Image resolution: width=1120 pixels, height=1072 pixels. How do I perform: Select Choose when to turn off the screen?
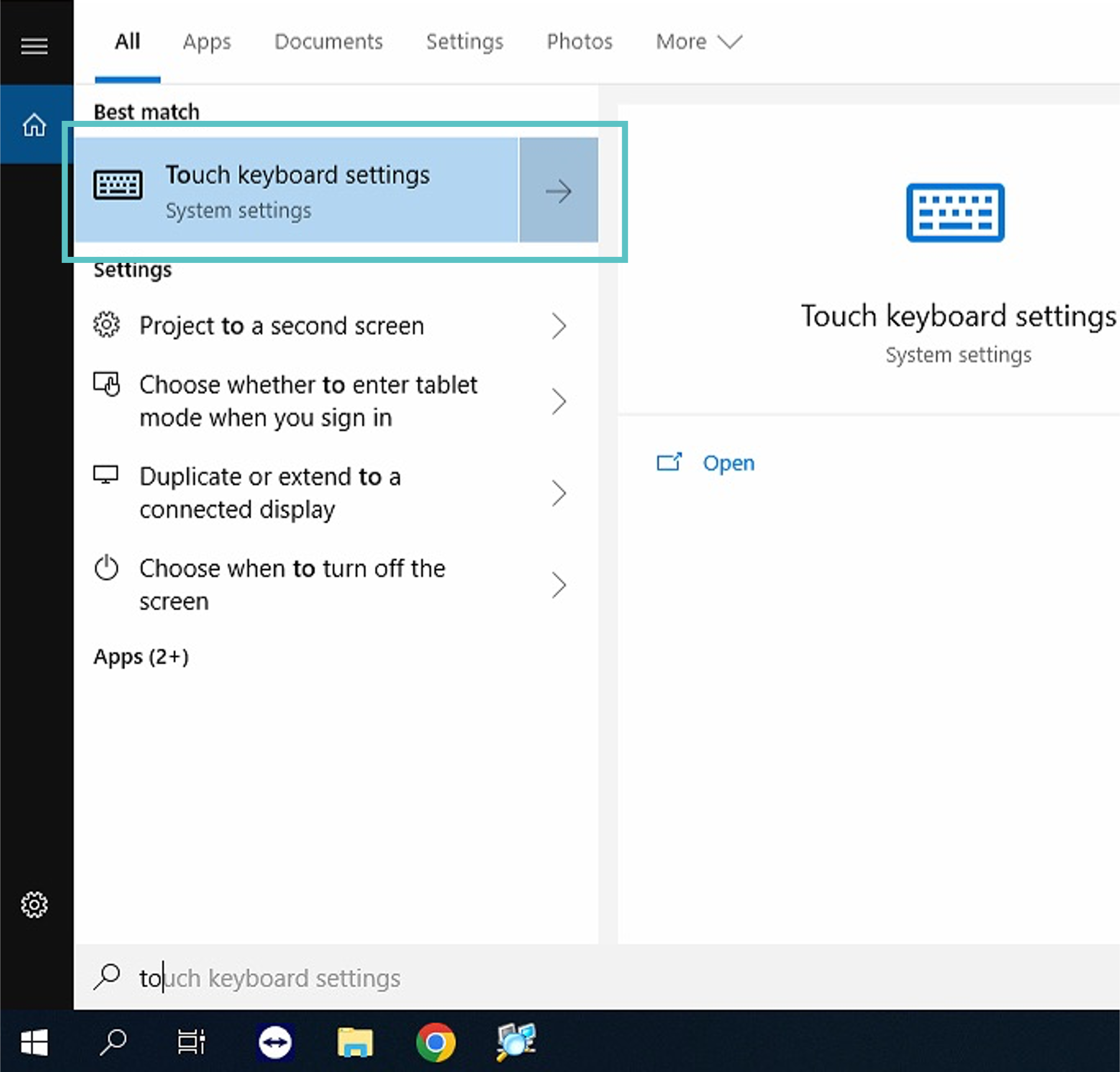(x=336, y=586)
